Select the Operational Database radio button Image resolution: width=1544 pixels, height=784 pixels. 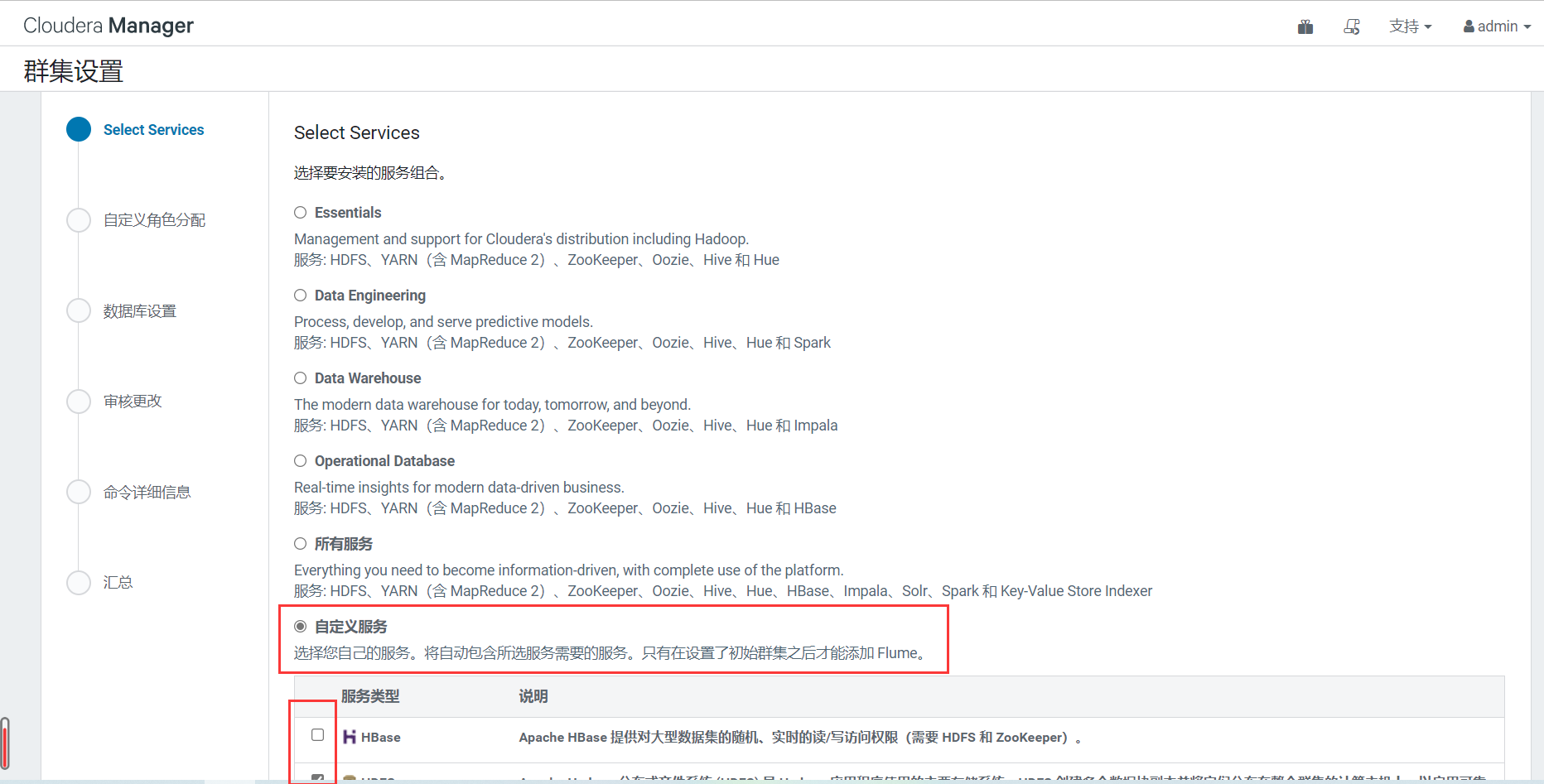(301, 461)
